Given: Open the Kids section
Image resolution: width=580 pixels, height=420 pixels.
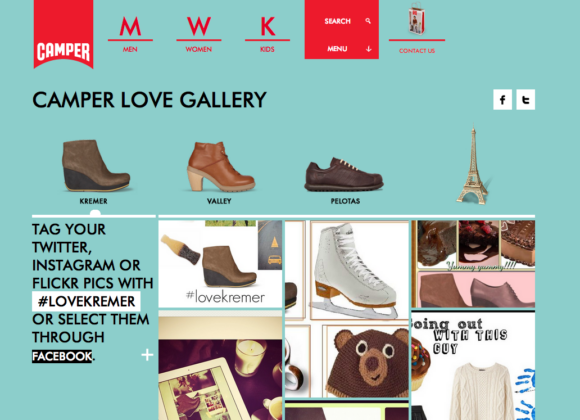Looking at the screenshot, I should tap(267, 34).
